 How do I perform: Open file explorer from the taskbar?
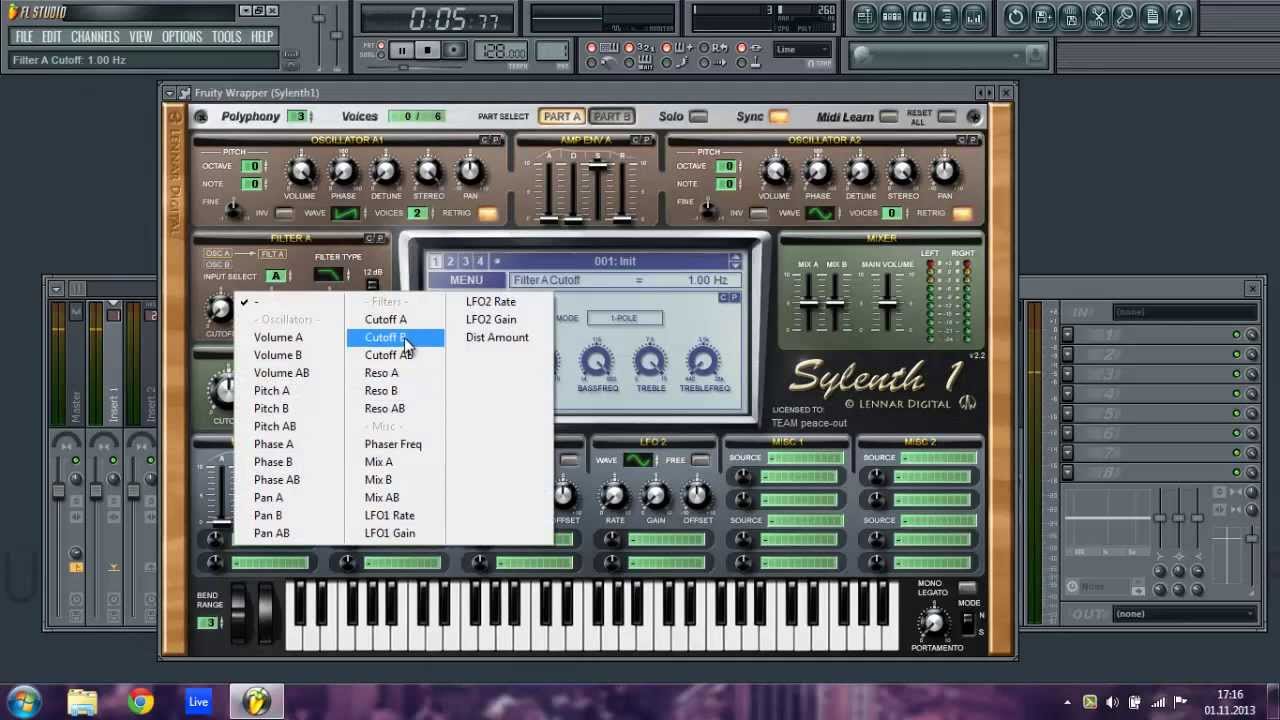click(82, 701)
